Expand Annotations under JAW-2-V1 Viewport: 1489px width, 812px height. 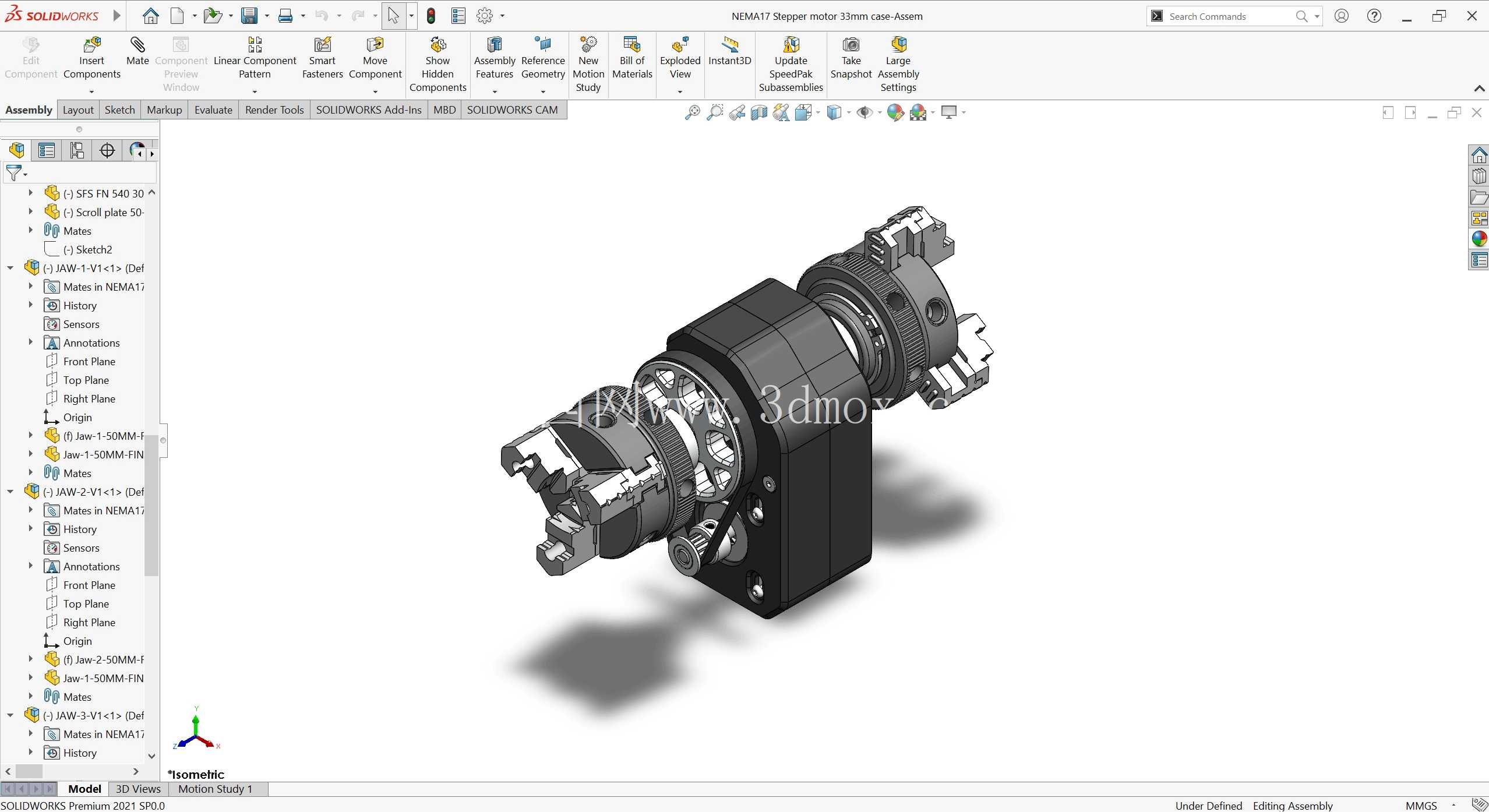(x=31, y=566)
